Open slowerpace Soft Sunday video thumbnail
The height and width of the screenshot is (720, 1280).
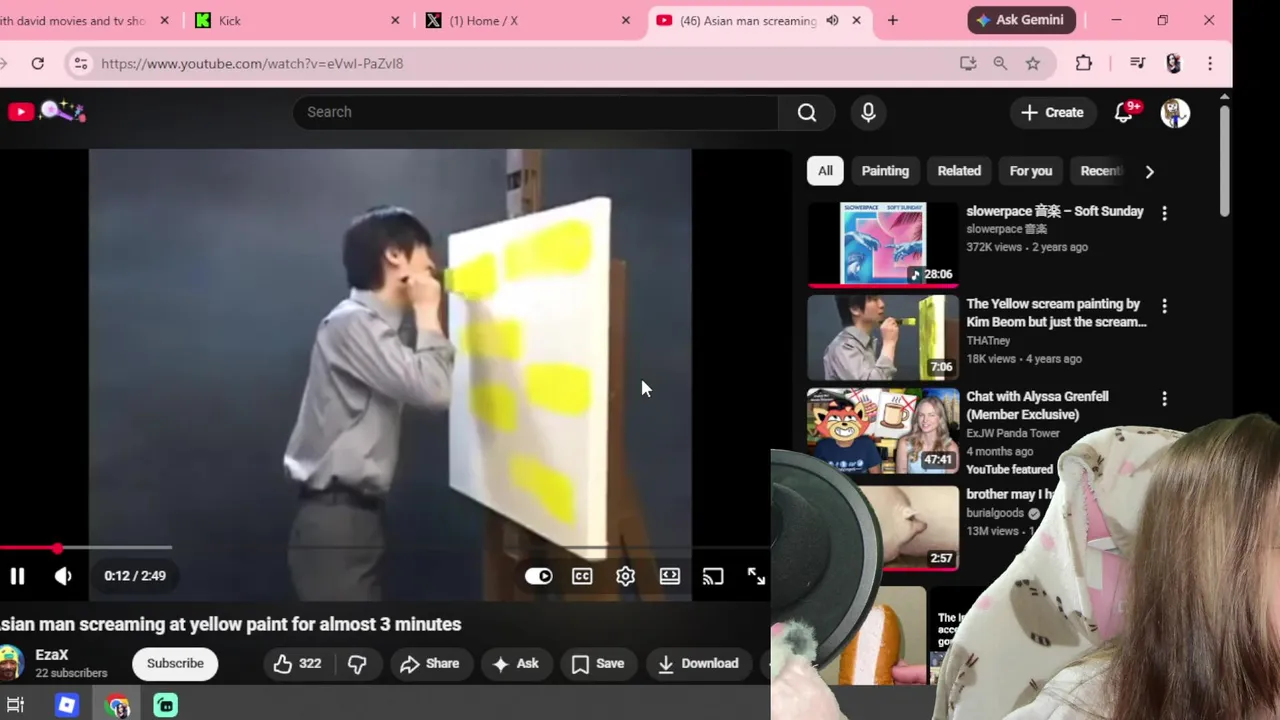click(x=883, y=244)
